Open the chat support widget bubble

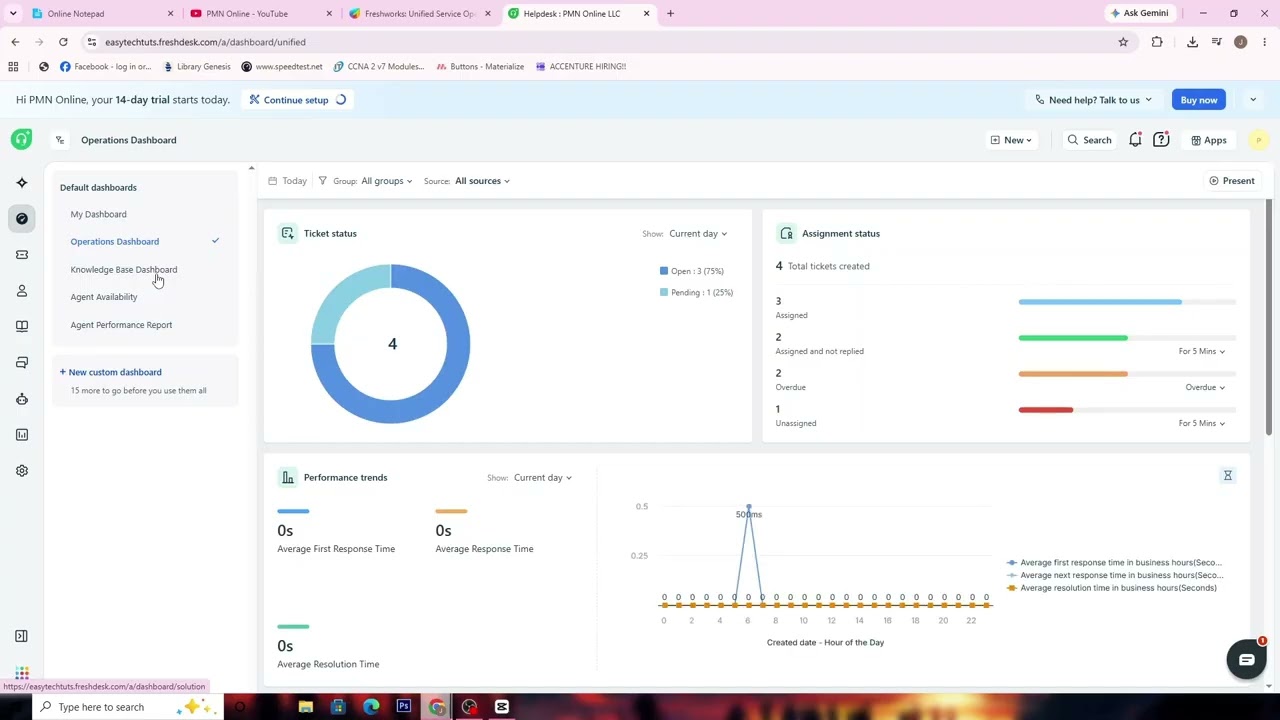coord(1246,660)
